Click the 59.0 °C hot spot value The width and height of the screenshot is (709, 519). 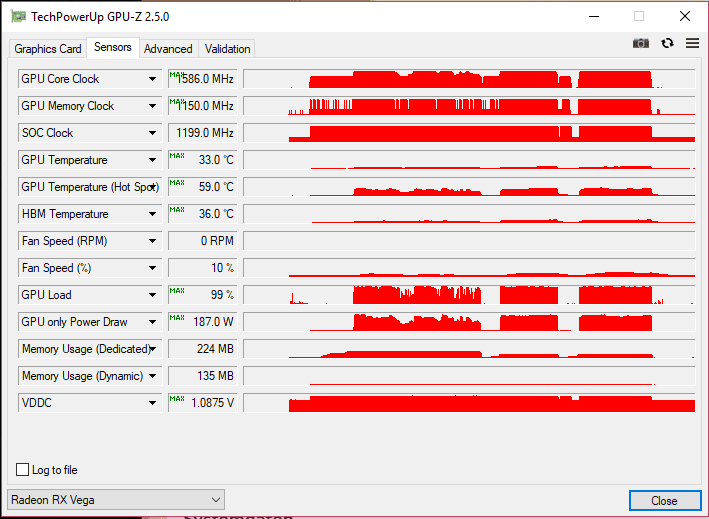[203, 187]
